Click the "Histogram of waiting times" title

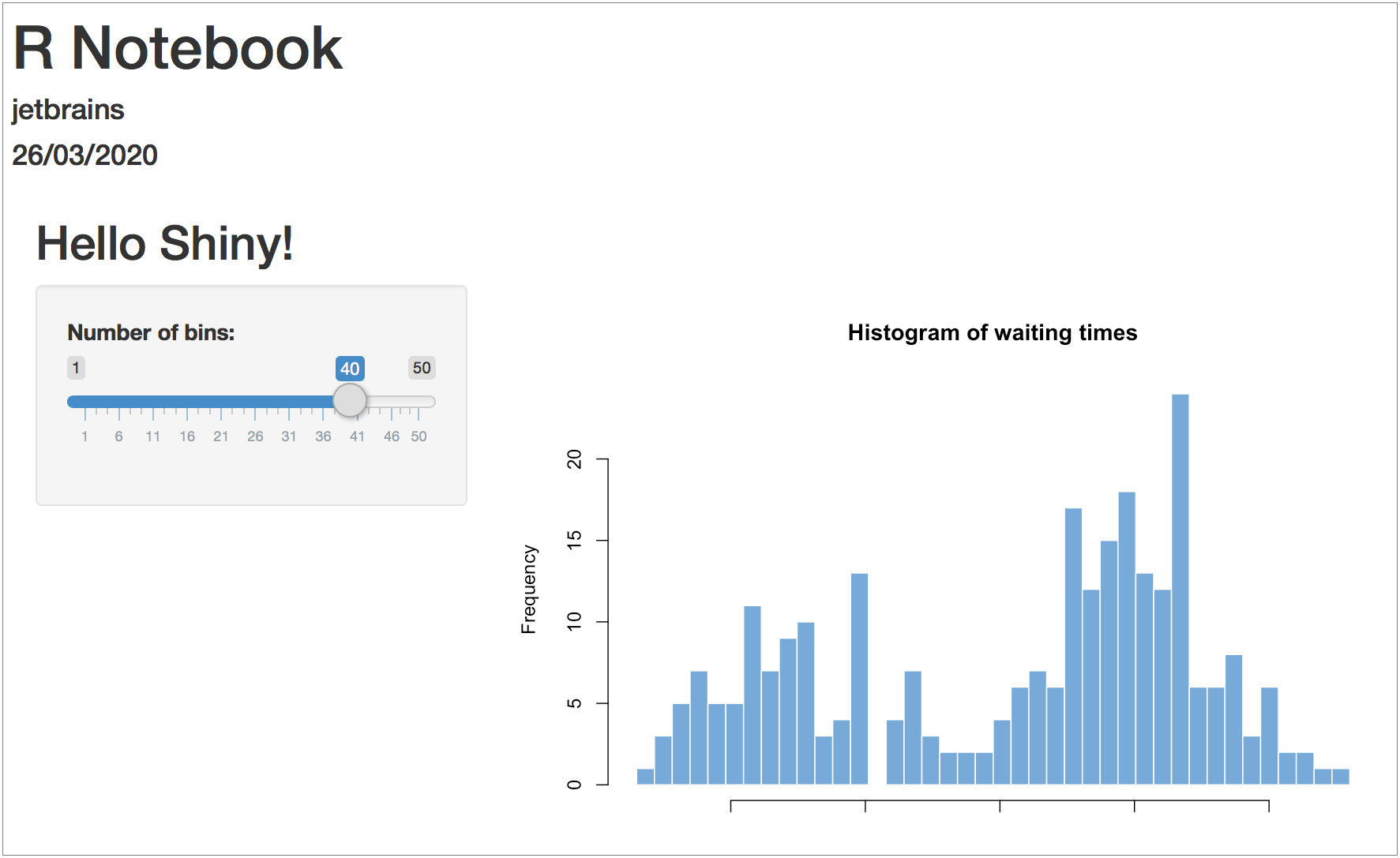(992, 332)
